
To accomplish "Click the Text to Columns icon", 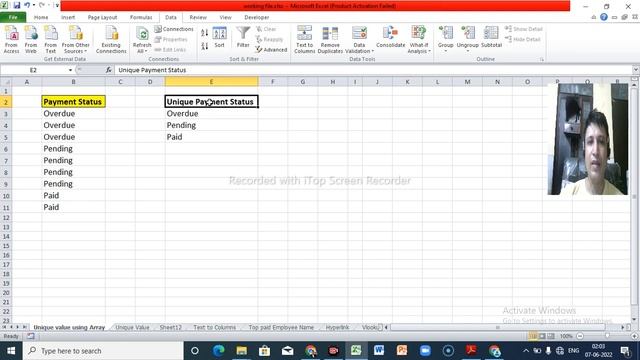I will pyautogui.click(x=304, y=40).
